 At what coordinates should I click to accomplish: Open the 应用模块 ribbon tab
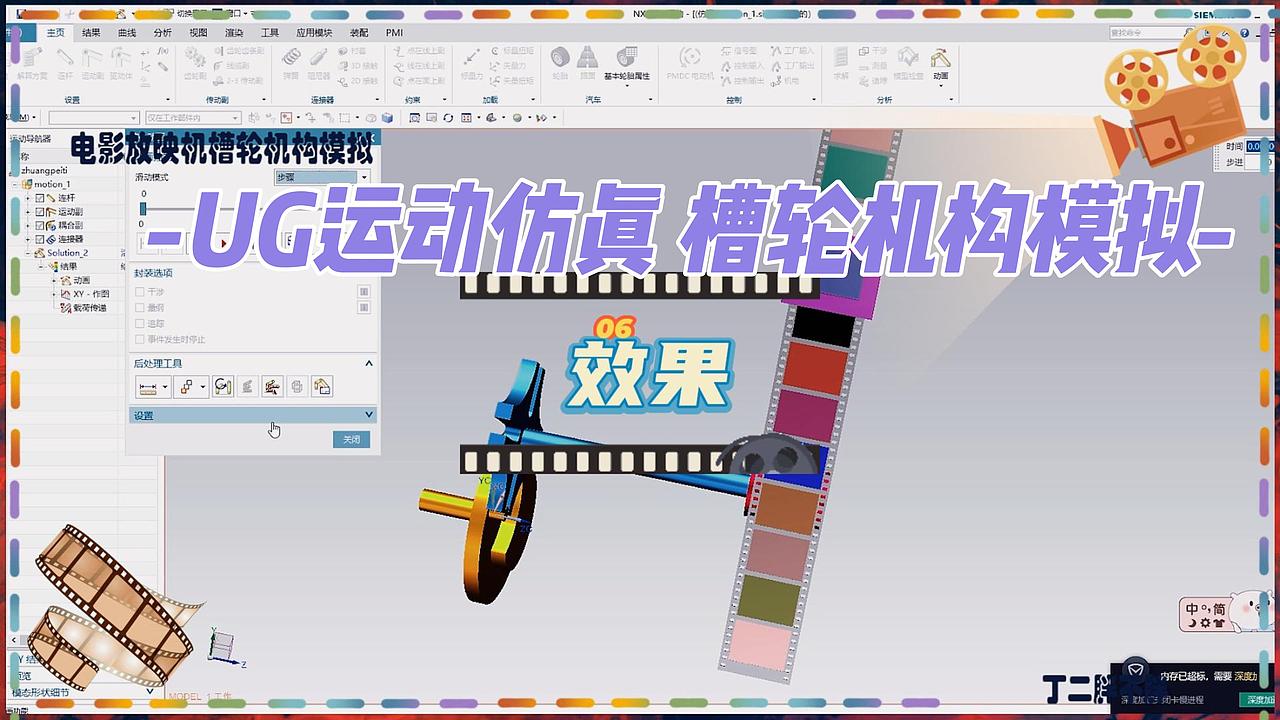coord(314,32)
